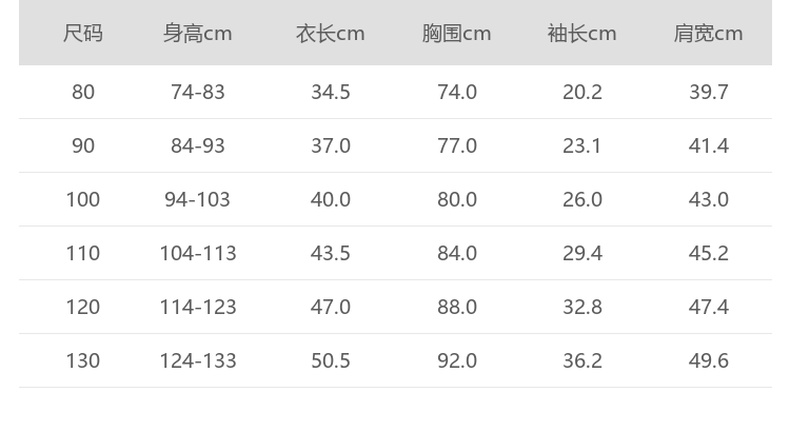Viewport: 790px width, 431px height.
Task: Select the 104-113 height cell
Action: [x=198, y=254]
